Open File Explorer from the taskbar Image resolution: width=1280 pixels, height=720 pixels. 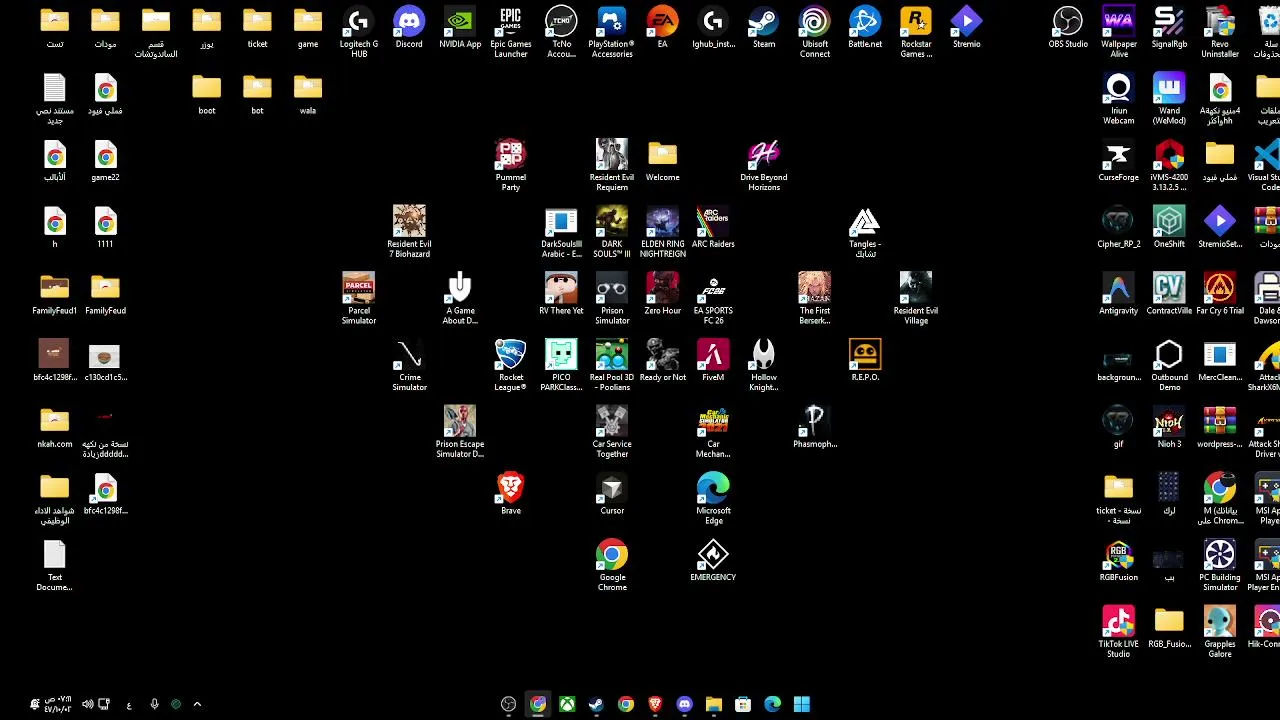(x=713, y=704)
